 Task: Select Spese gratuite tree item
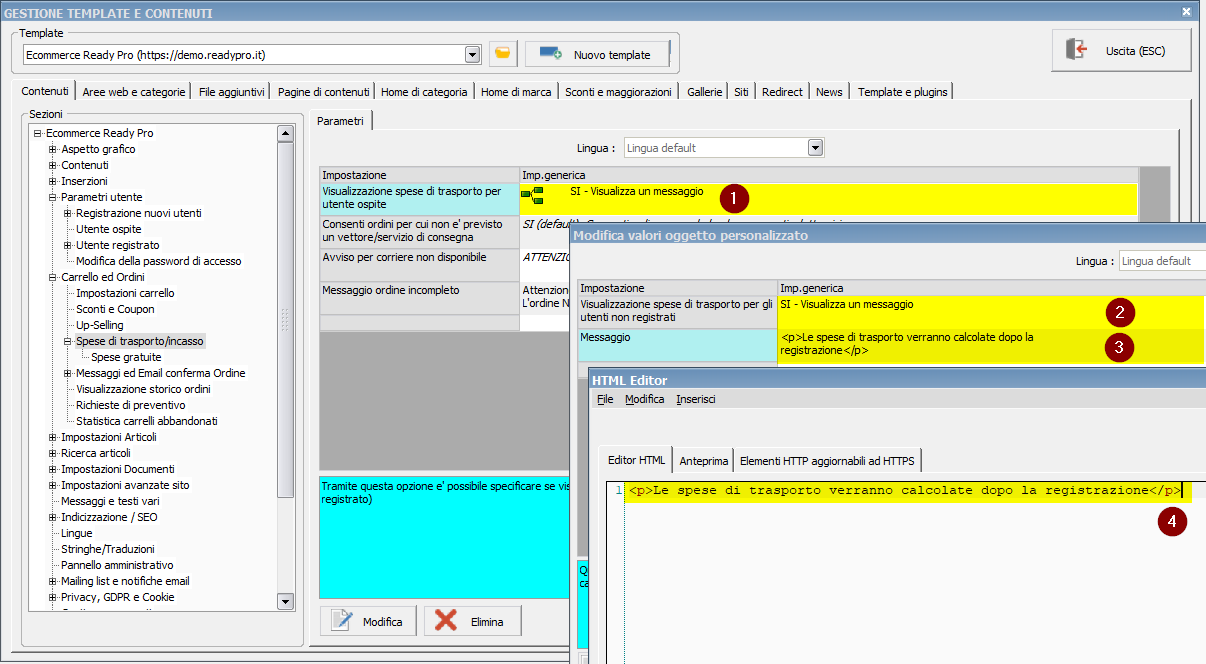(126, 357)
